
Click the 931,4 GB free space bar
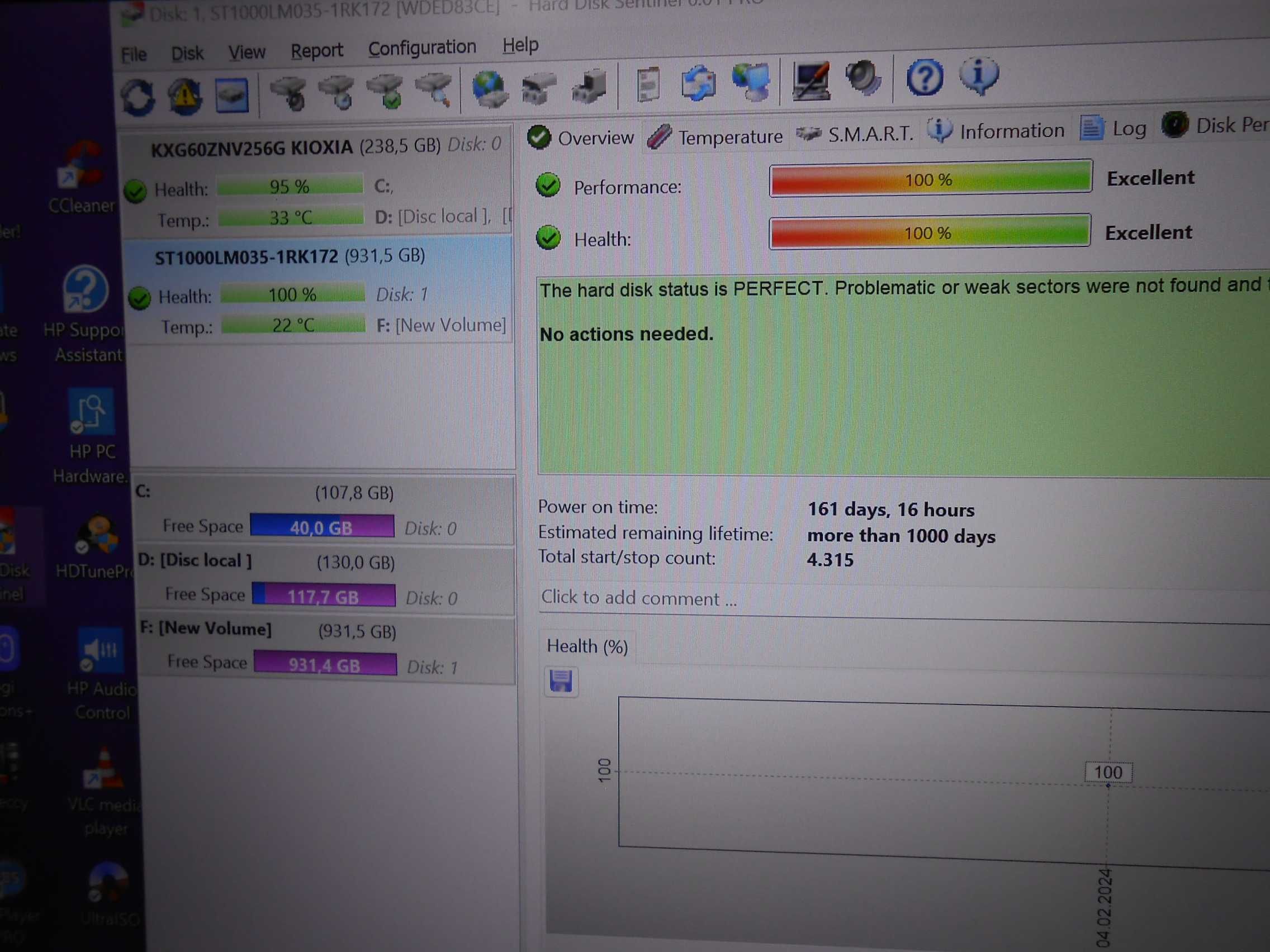325,664
